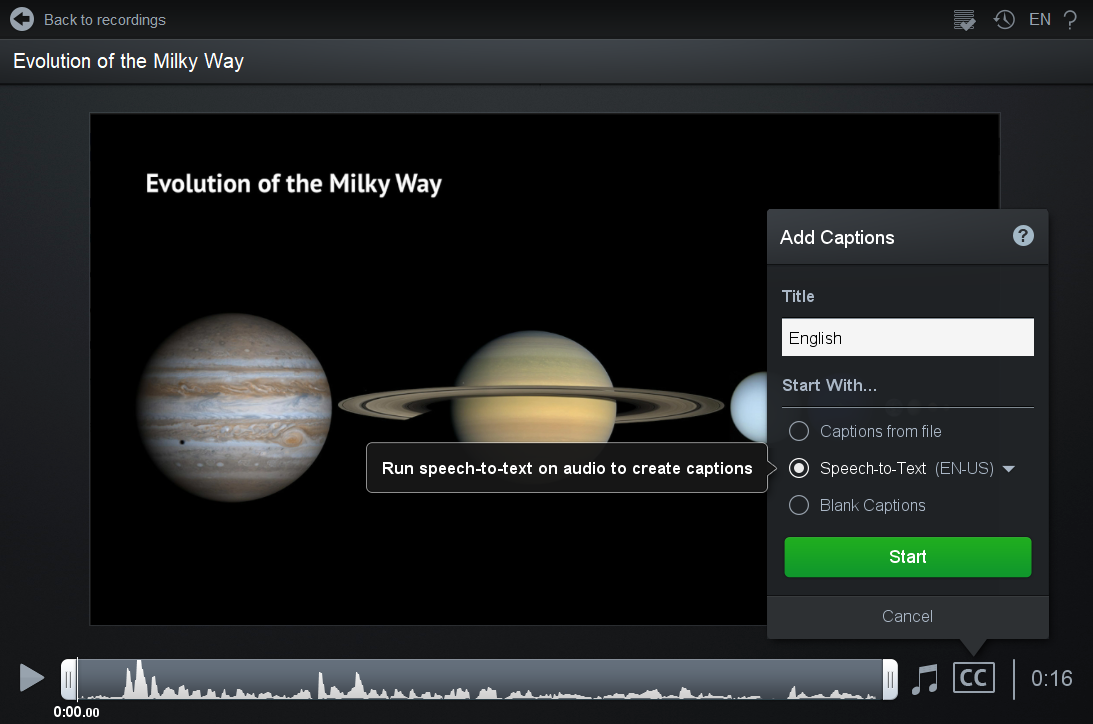Click the right trim handle on timeline

890,679
